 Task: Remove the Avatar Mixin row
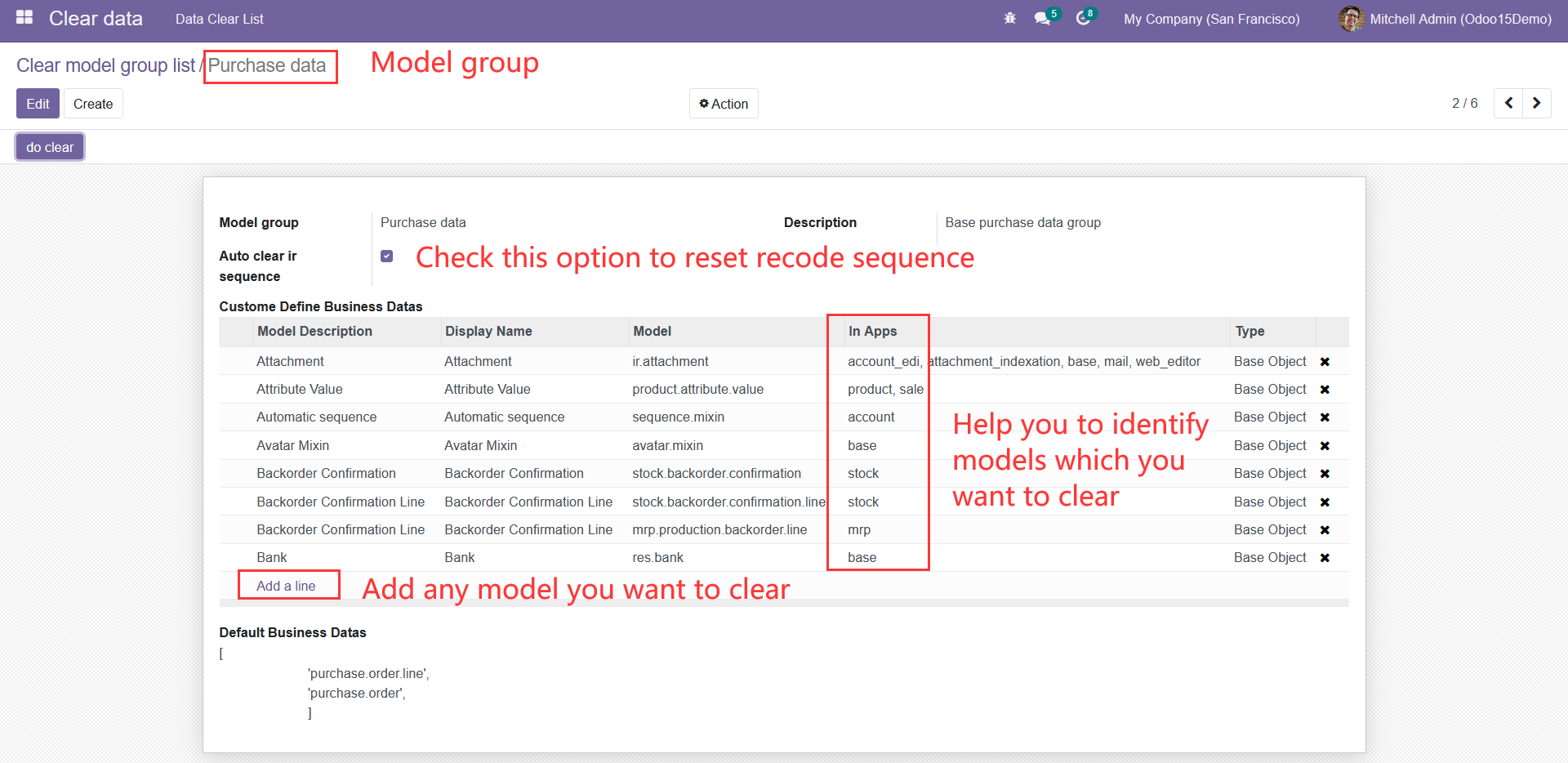coord(1325,446)
